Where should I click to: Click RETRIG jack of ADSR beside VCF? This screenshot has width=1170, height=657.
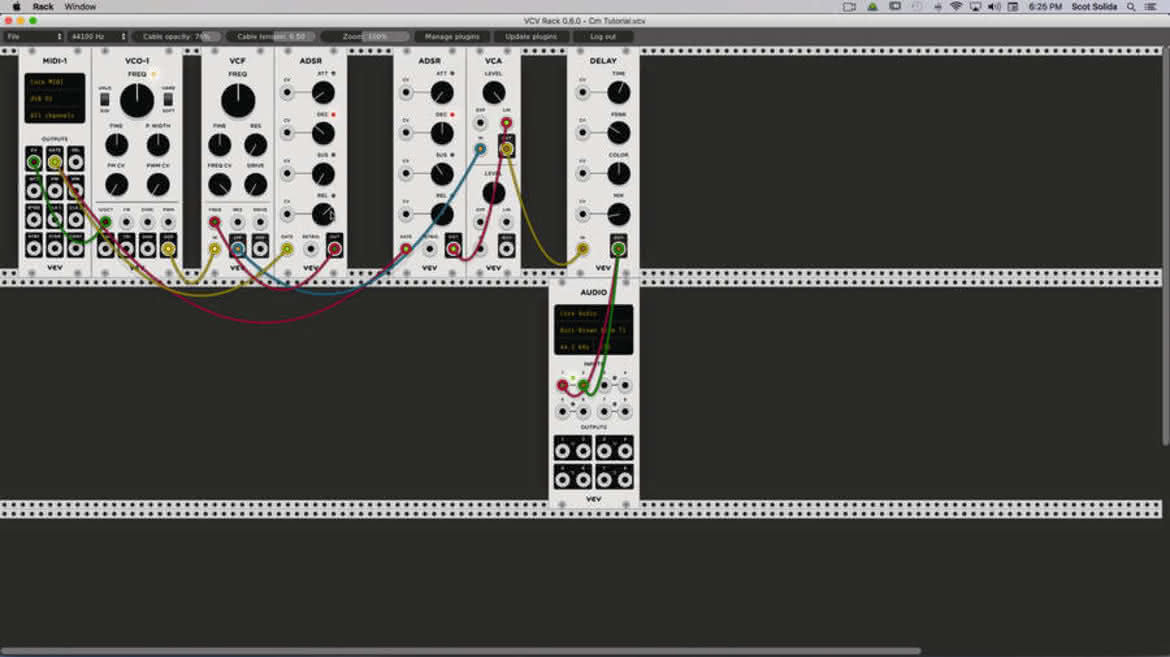click(310, 249)
